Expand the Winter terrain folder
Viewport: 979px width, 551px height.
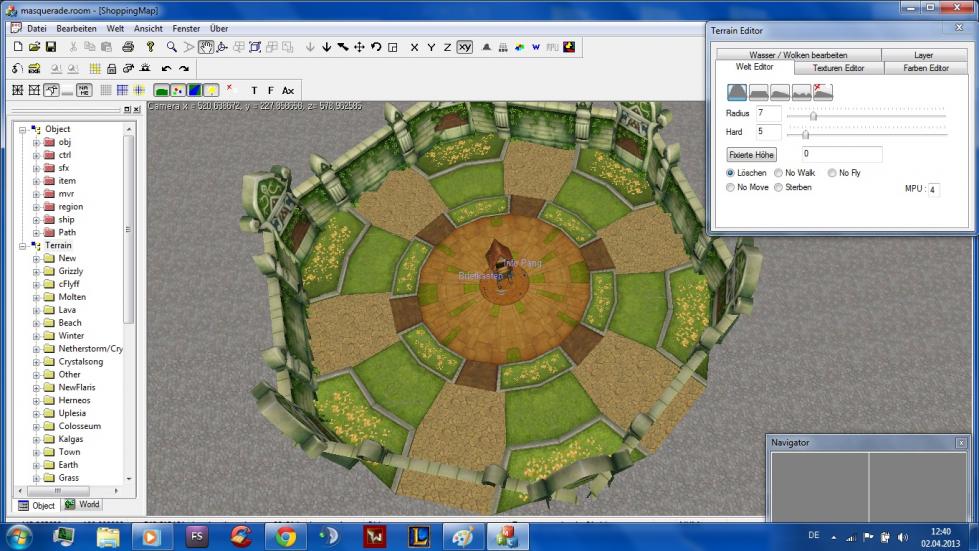[37, 336]
